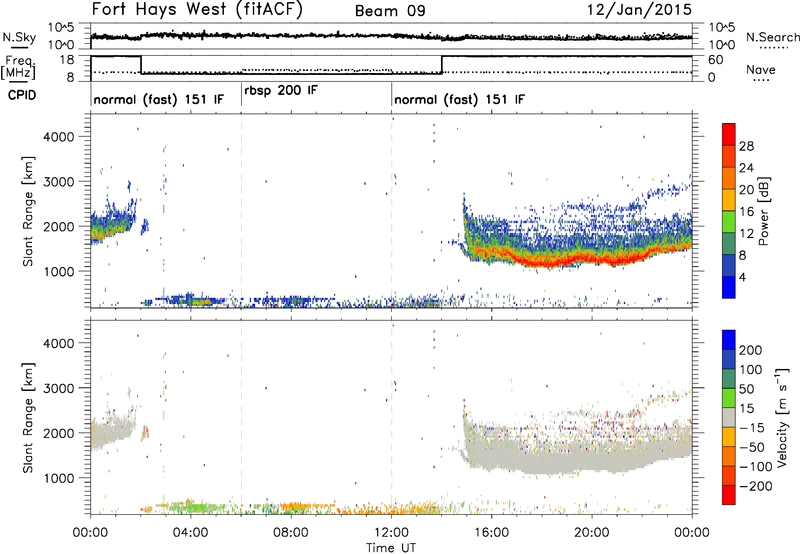Click the gray segment of Velocity colorbar
This screenshot has height=554, width=800.
click(729, 417)
